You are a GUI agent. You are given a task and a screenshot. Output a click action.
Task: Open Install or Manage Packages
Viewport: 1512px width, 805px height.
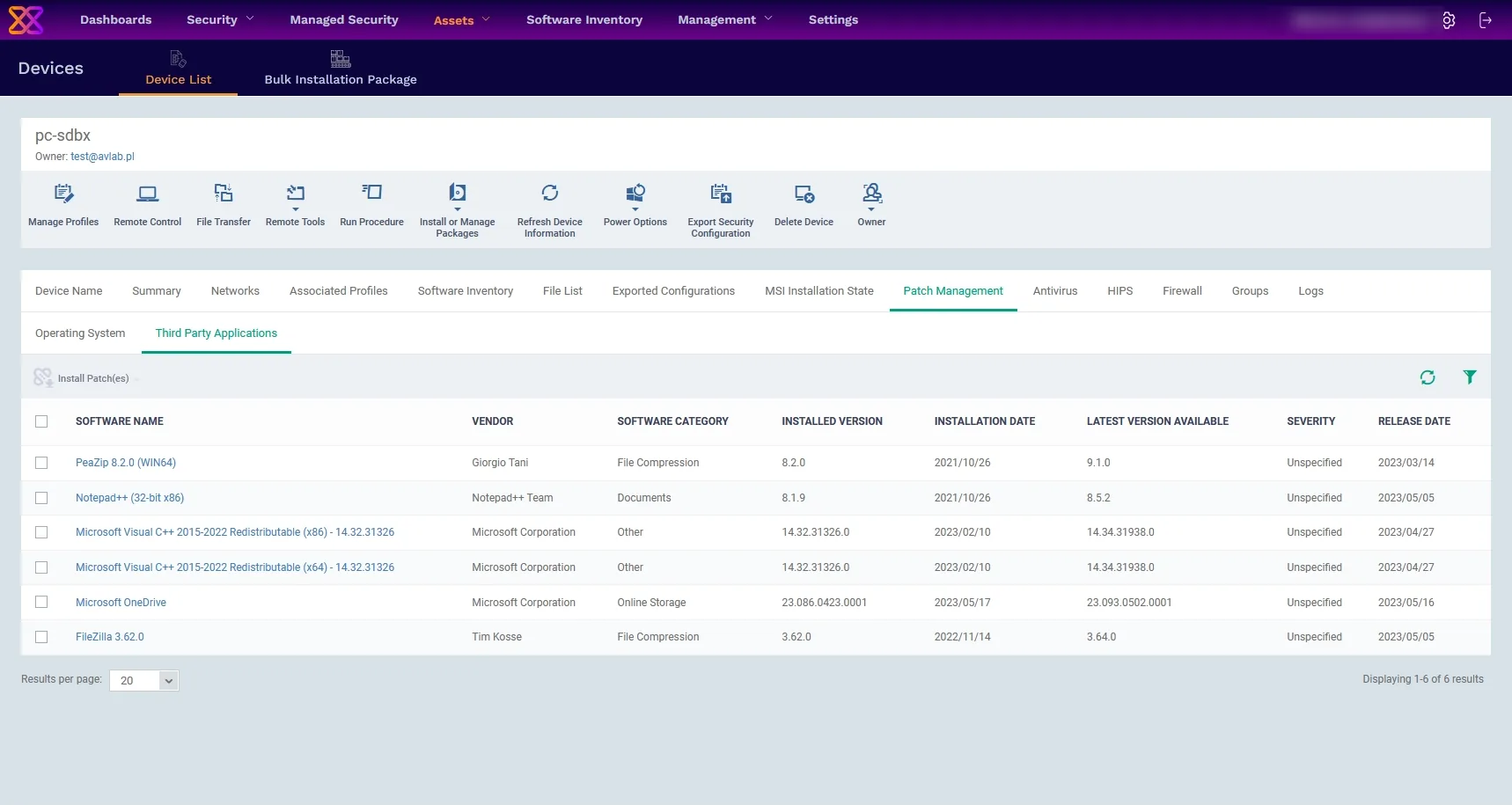point(458,194)
